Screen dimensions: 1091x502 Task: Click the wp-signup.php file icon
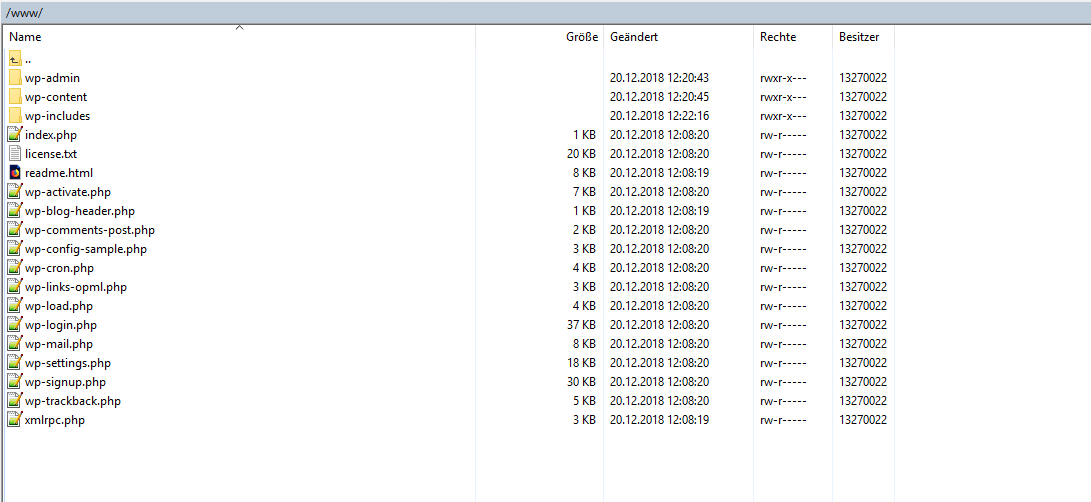pos(15,382)
